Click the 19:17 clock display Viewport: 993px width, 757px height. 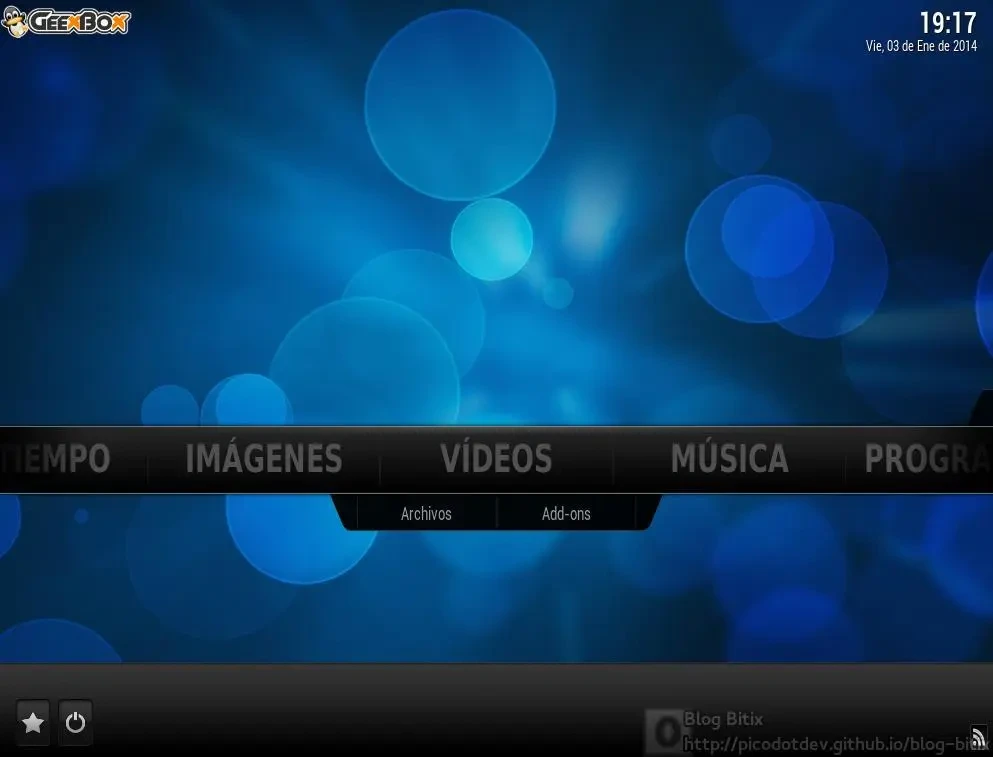pos(947,23)
